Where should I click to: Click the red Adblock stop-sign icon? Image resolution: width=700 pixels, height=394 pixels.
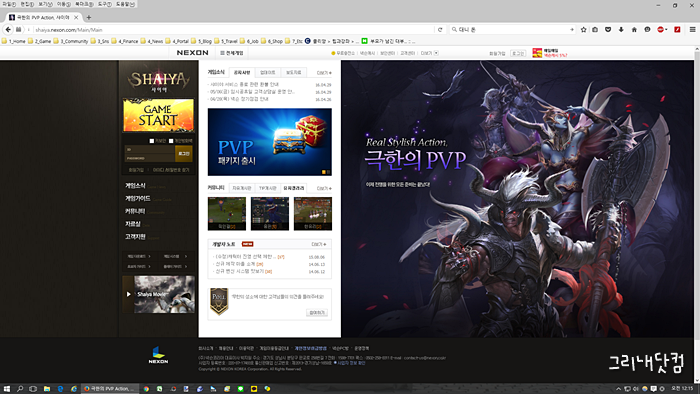pyautogui.click(x=660, y=29)
